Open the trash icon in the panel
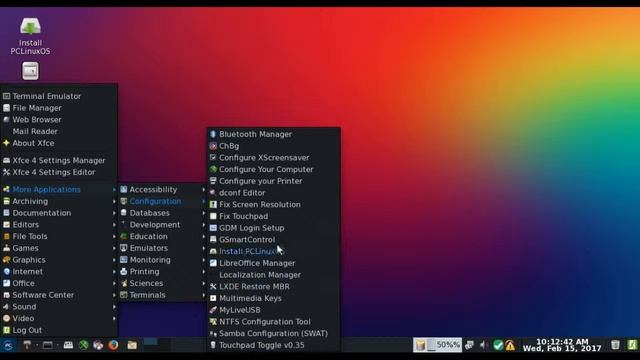The width and height of the screenshot is (640, 360). (x=615, y=345)
